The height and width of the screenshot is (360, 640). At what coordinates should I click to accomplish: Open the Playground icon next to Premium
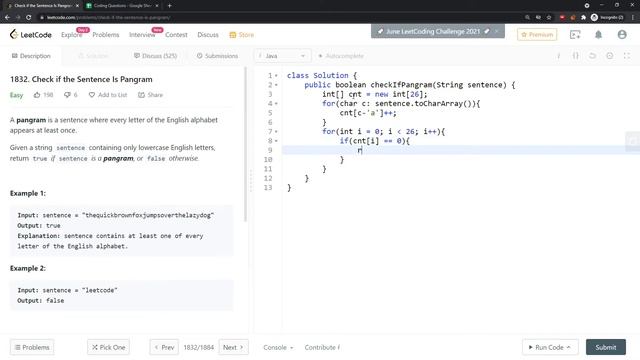(x=575, y=35)
